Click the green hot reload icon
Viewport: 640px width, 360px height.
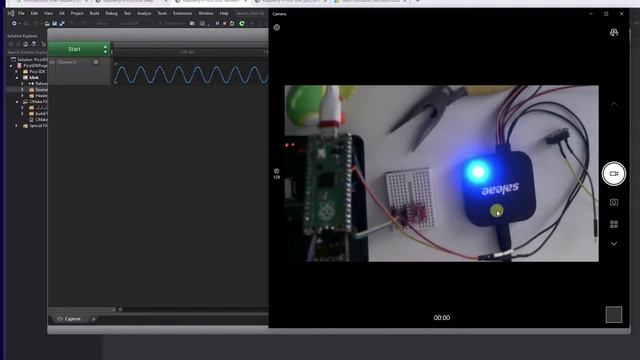tap(242, 24)
